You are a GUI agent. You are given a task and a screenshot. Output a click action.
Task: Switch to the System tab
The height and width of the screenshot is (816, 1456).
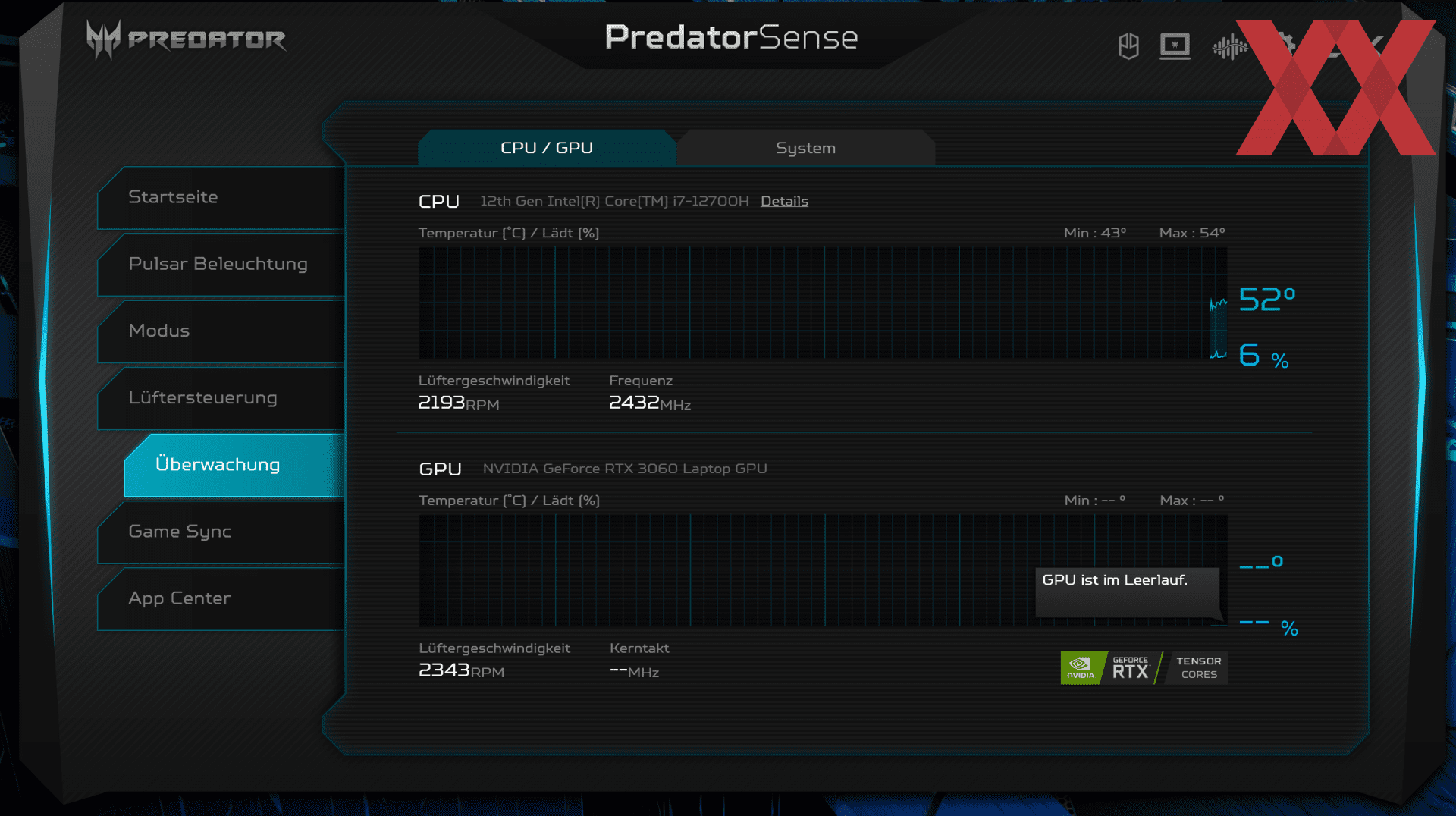pos(805,148)
